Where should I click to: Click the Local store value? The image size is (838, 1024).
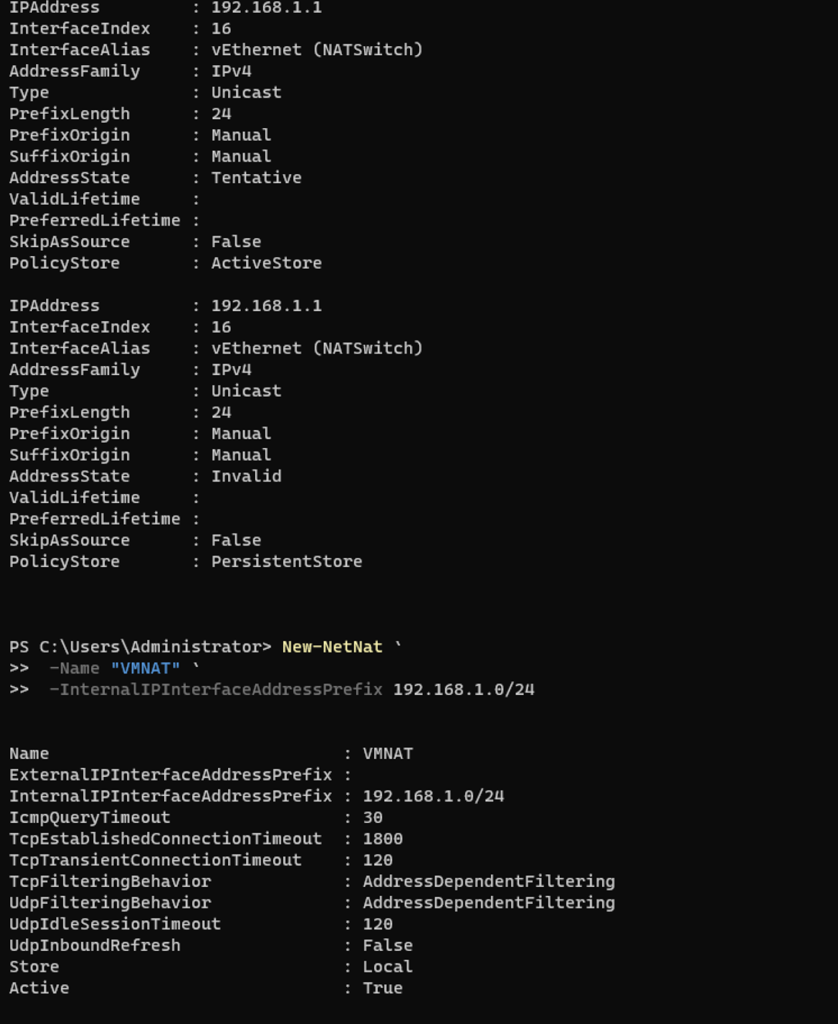[388, 967]
